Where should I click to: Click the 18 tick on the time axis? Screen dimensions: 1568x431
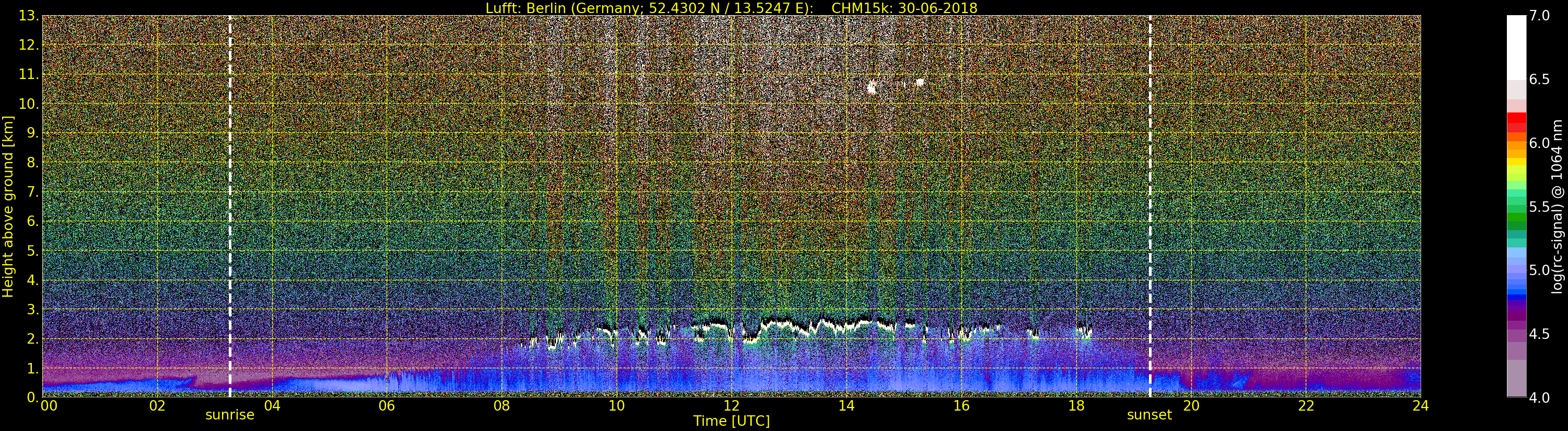coord(1076,406)
